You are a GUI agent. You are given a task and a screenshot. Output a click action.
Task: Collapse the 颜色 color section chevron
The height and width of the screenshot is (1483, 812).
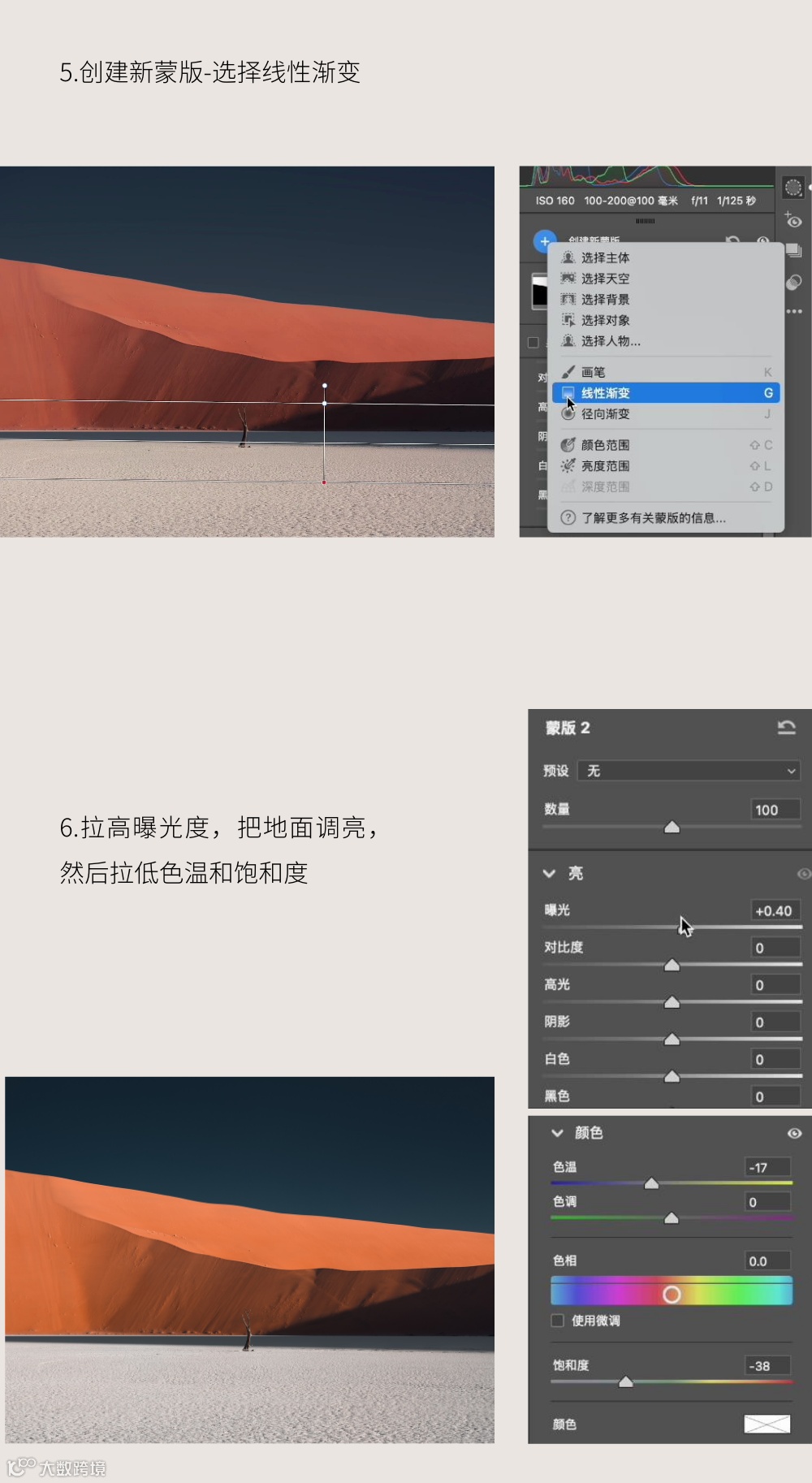pyautogui.click(x=557, y=1133)
